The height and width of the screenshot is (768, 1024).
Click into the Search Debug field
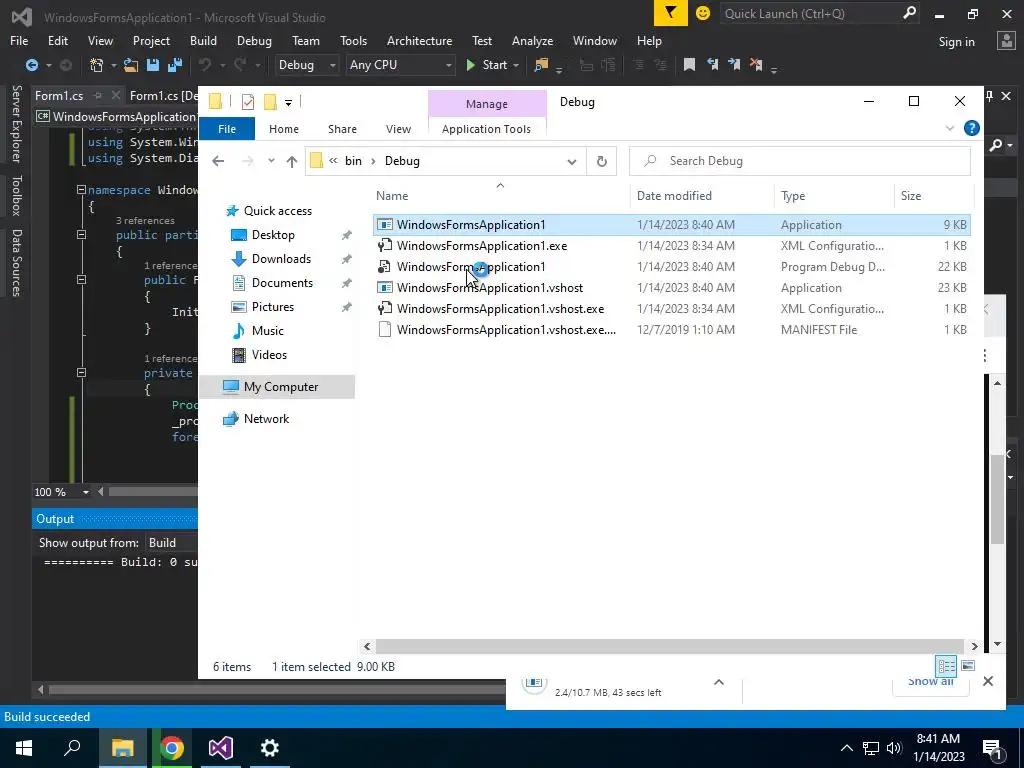click(800, 161)
